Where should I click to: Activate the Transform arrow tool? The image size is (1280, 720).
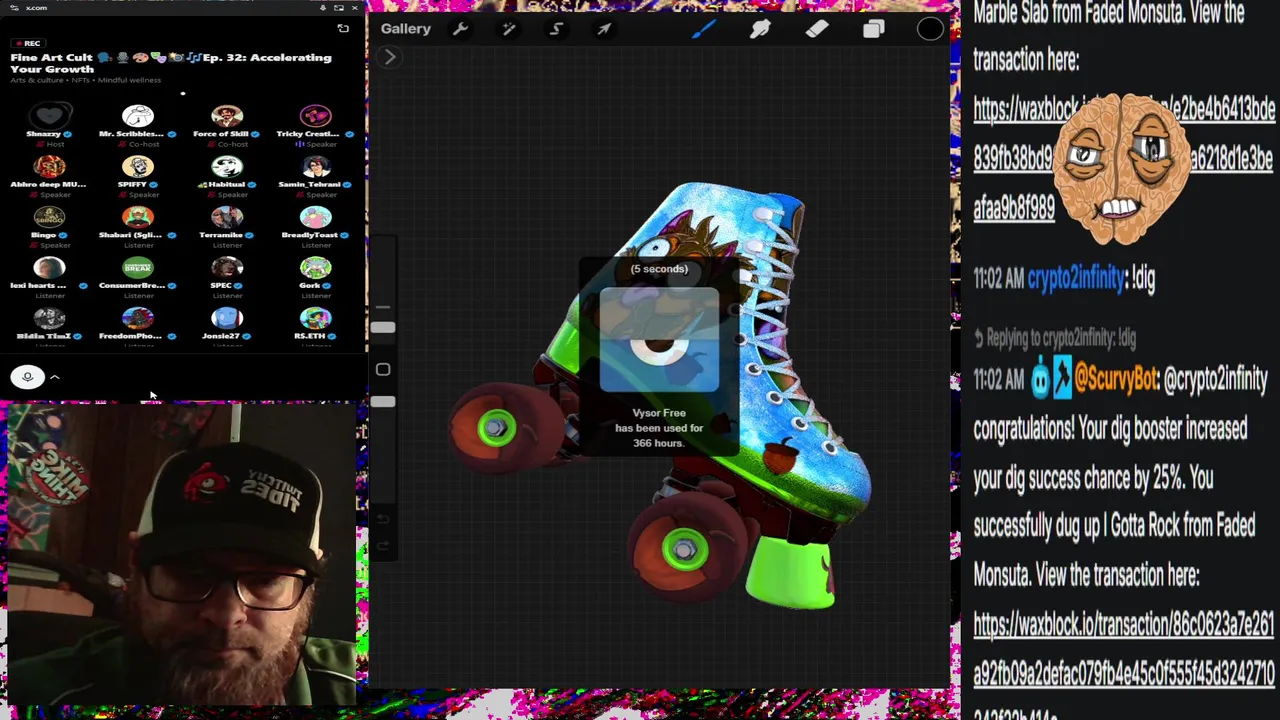tap(604, 29)
